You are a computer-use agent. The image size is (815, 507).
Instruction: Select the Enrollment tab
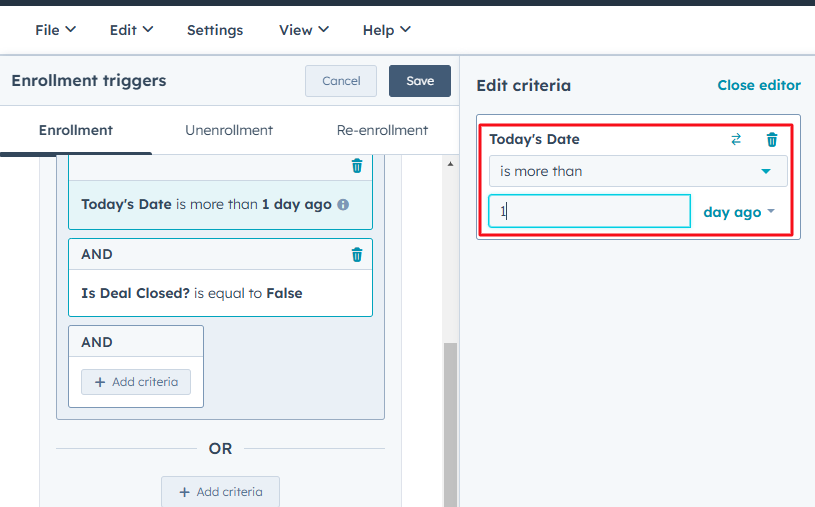[x=76, y=130]
